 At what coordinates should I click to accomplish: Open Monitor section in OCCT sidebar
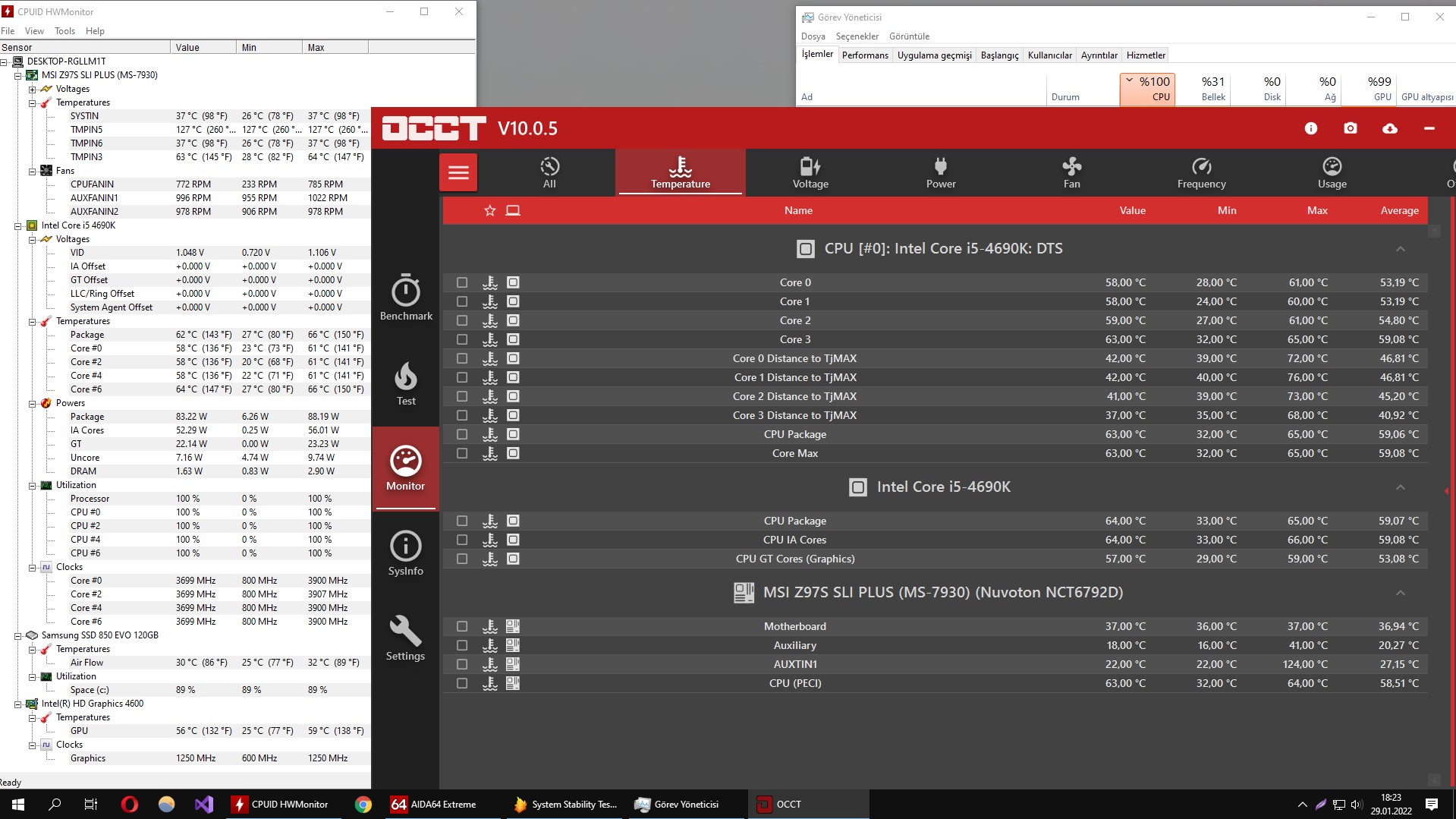coord(406,468)
